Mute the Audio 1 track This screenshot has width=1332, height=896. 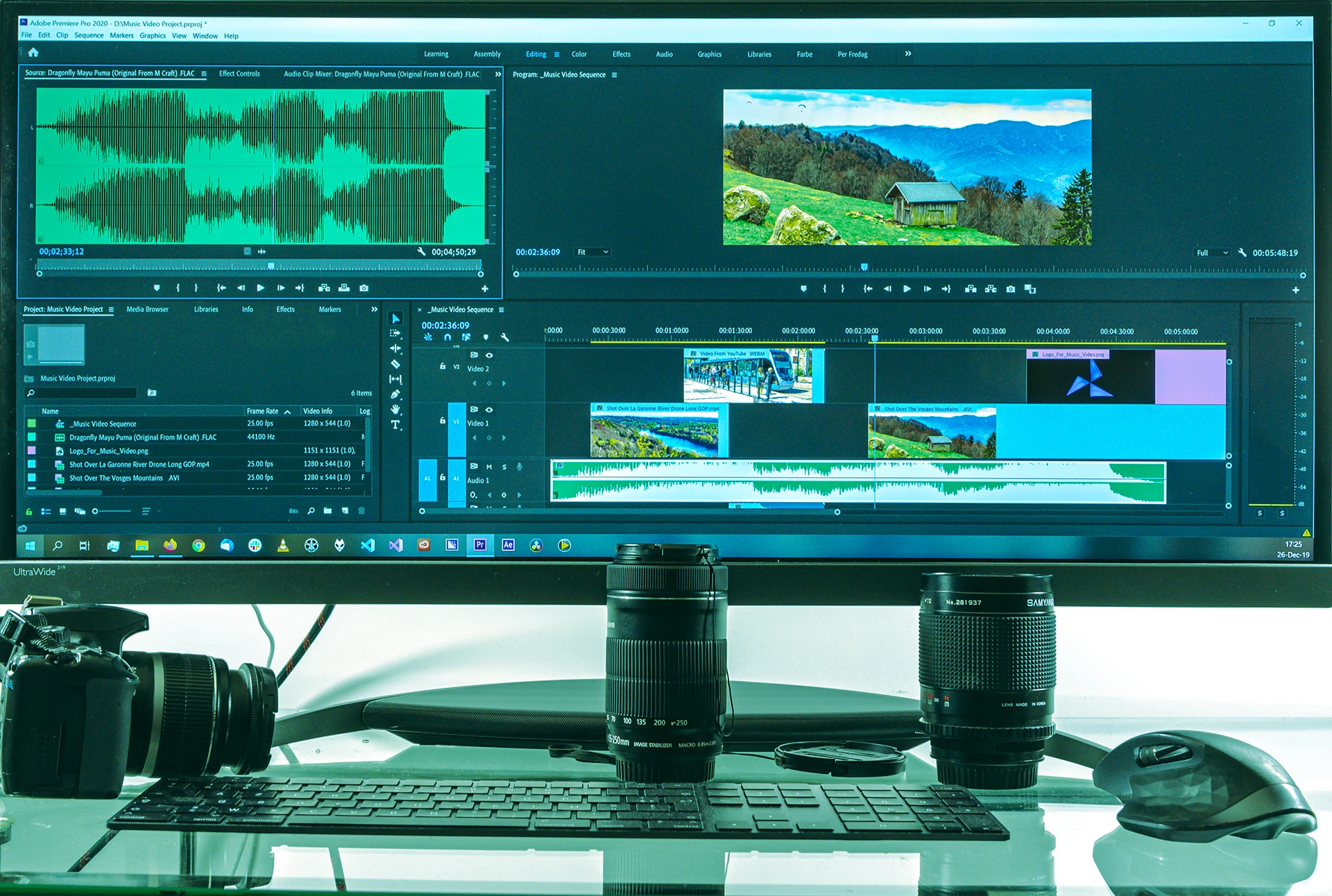(x=489, y=467)
